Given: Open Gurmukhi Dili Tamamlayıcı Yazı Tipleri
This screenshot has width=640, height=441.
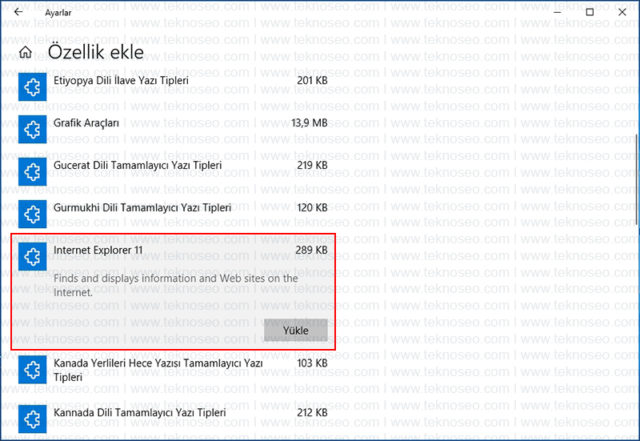Looking at the screenshot, I should pyautogui.click(x=142, y=207).
